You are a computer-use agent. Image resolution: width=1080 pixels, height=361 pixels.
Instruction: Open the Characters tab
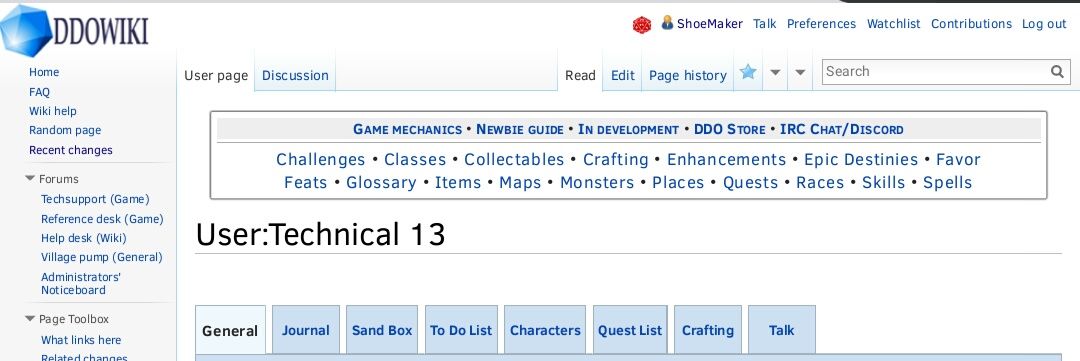point(545,330)
